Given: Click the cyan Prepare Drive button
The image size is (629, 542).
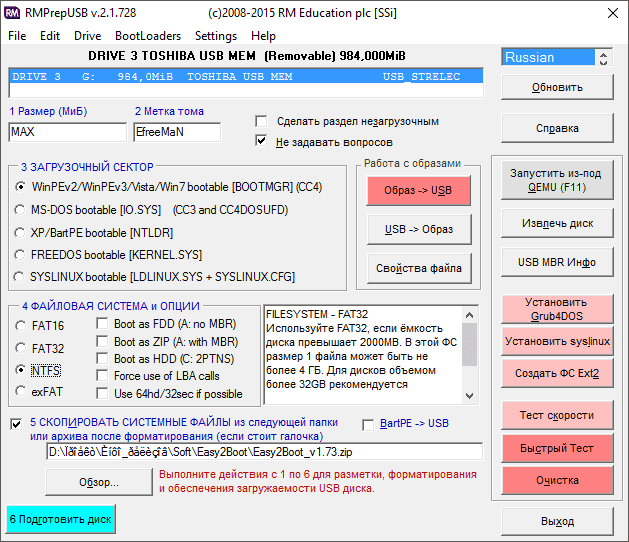Looking at the screenshot, I should 61,519.
